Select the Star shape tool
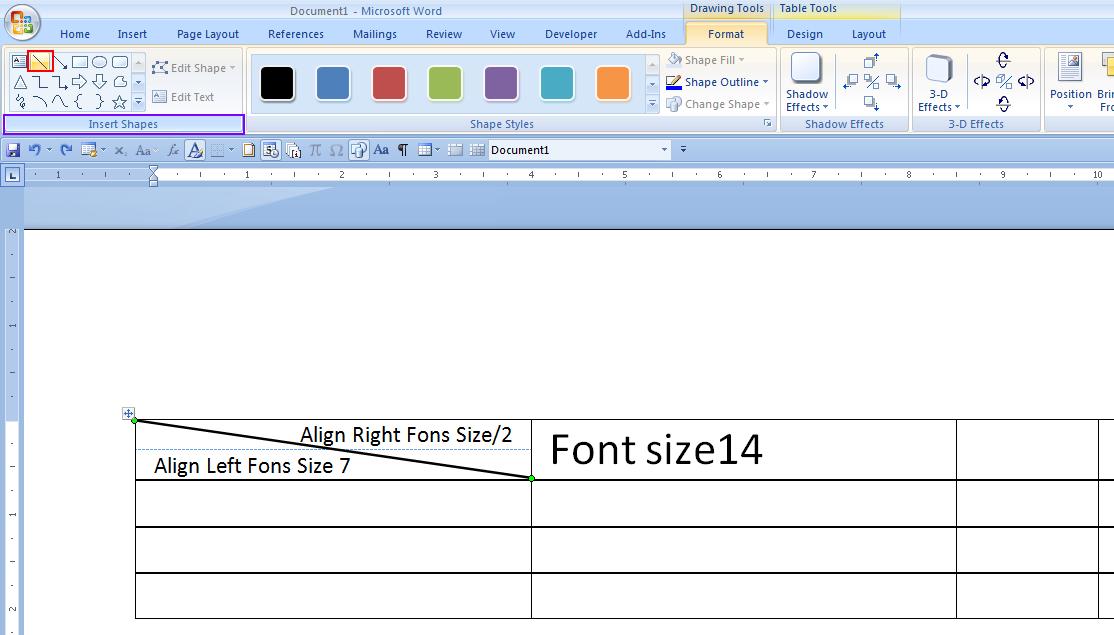Viewport: 1114px width, 635px height. pyautogui.click(x=118, y=101)
